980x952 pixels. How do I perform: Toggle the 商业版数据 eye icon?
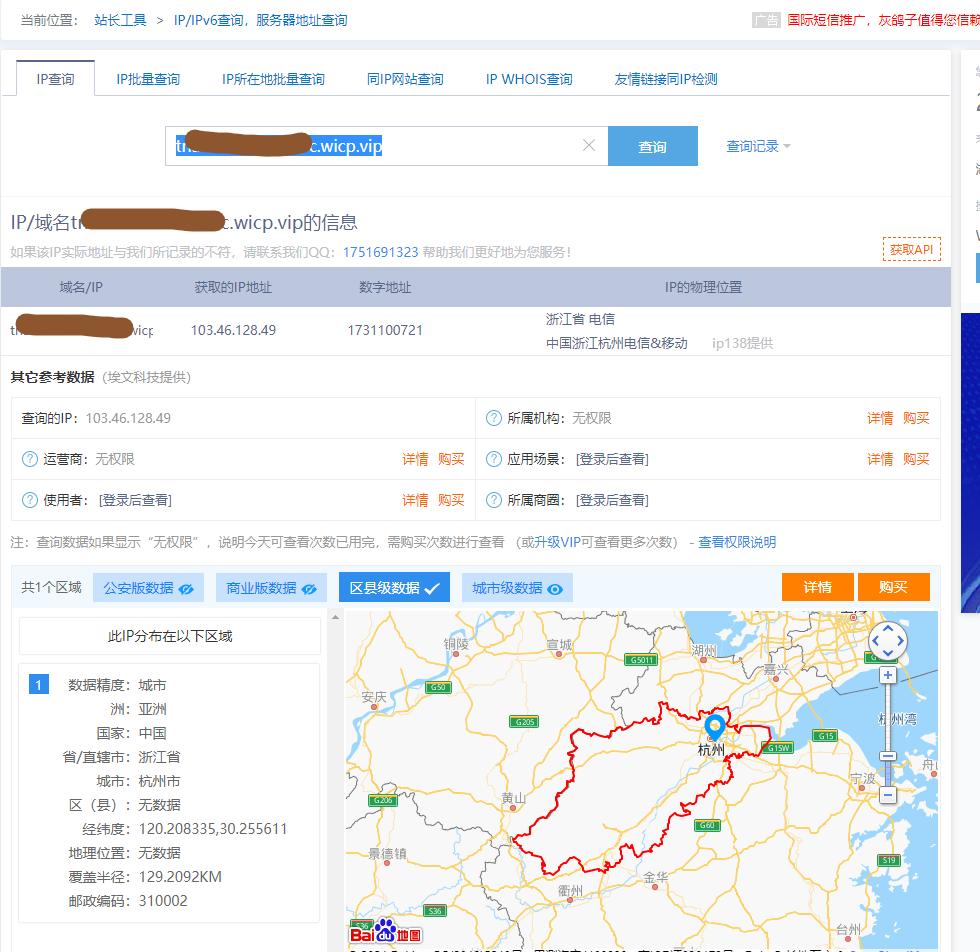(310, 587)
